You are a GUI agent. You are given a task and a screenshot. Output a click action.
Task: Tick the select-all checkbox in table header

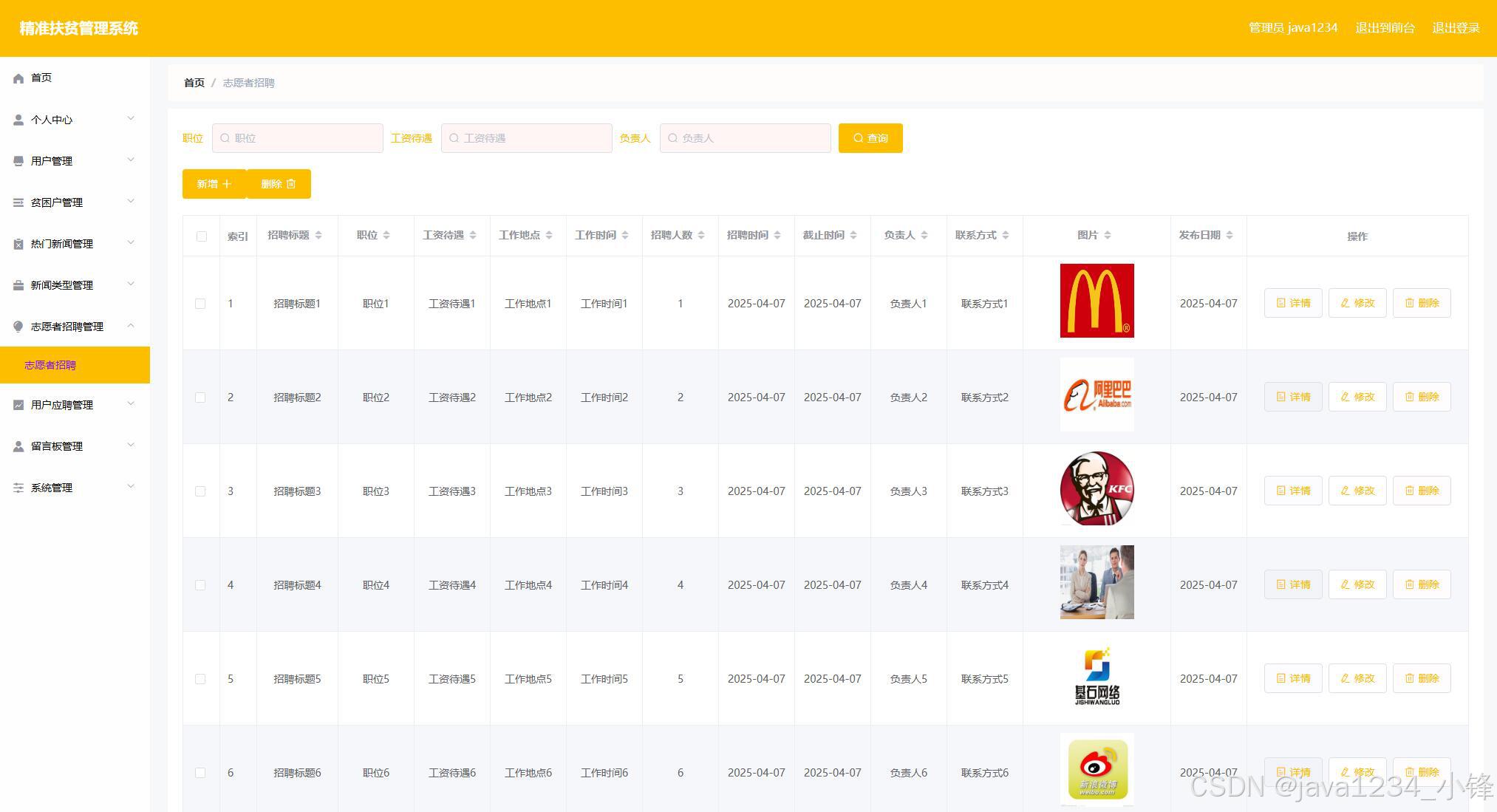[202, 236]
